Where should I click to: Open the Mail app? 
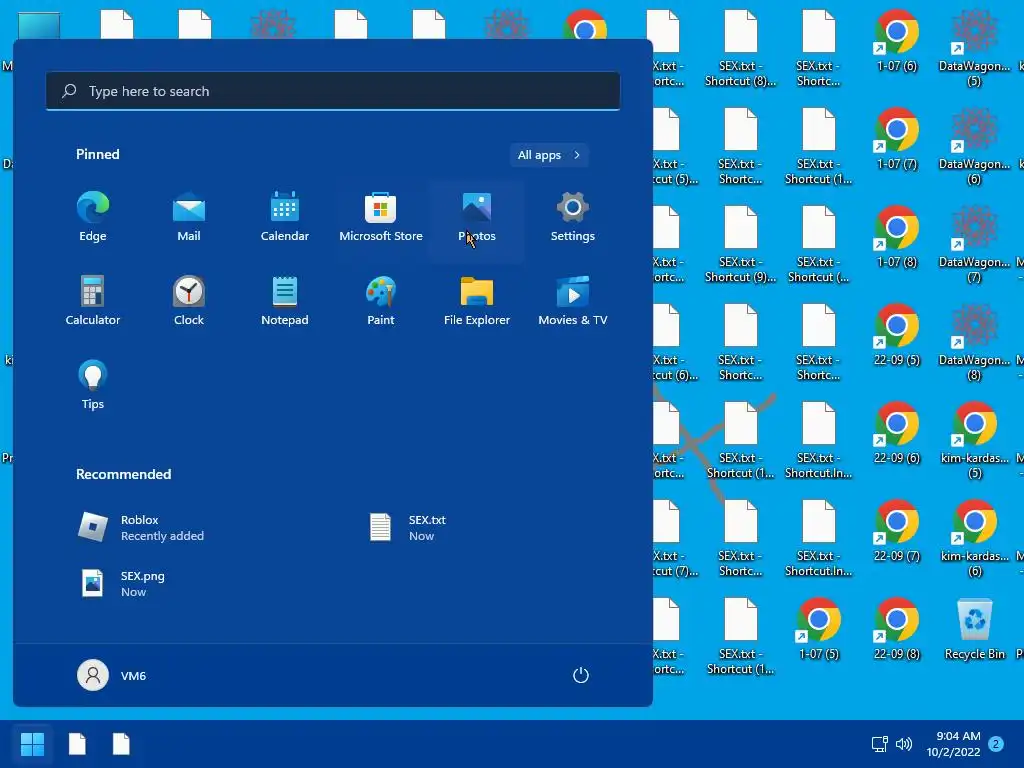(x=189, y=217)
